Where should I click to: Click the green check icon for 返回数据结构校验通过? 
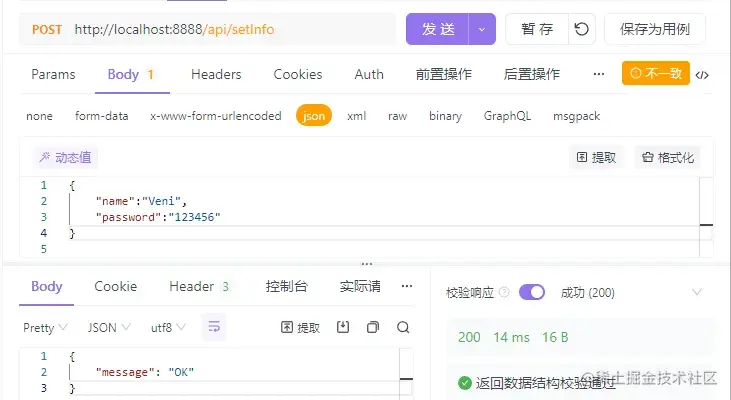click(x=465, y=383)
